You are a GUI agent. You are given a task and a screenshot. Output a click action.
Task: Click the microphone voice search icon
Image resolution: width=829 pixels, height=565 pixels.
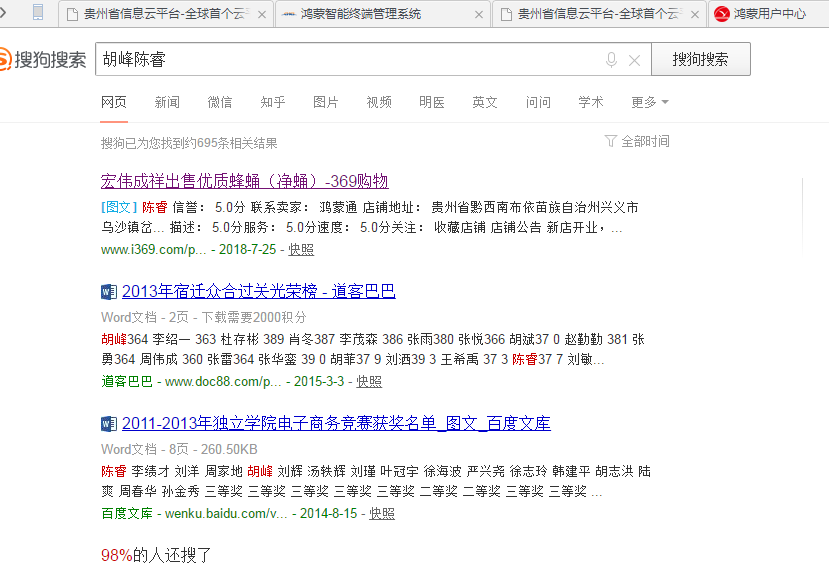[611, 60]
